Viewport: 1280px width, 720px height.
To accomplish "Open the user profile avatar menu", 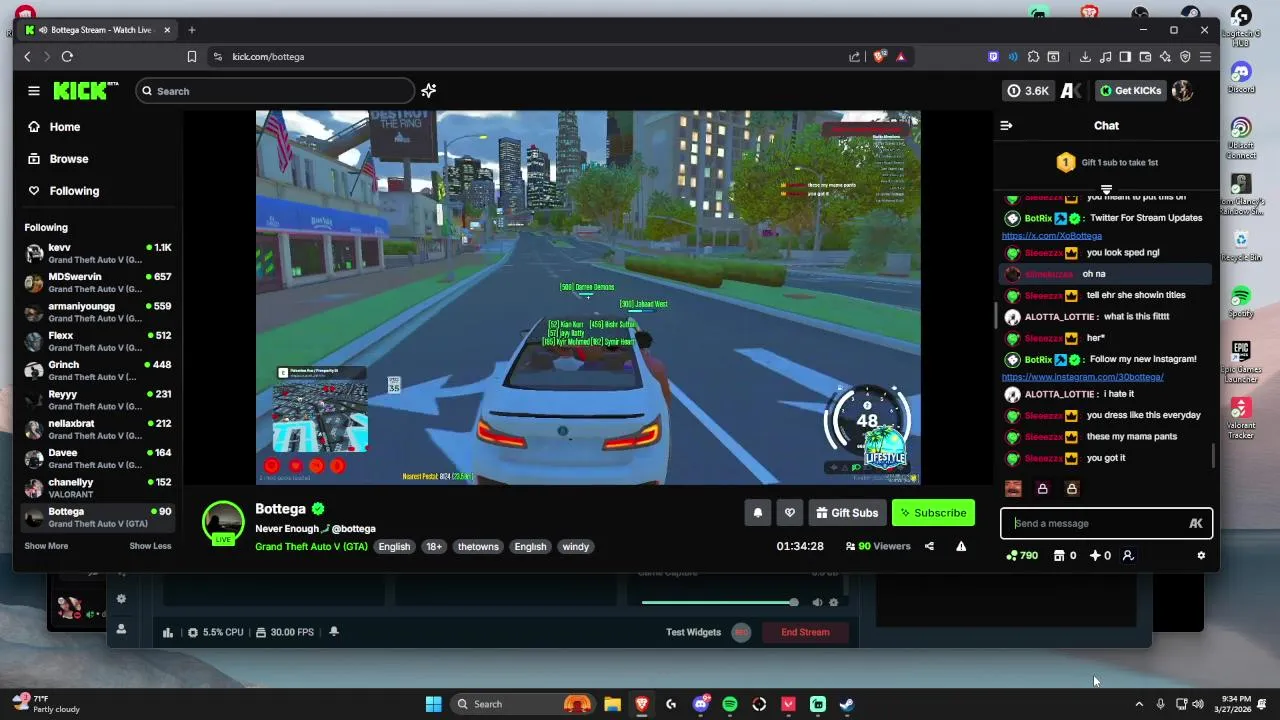I will point(1182,91).
